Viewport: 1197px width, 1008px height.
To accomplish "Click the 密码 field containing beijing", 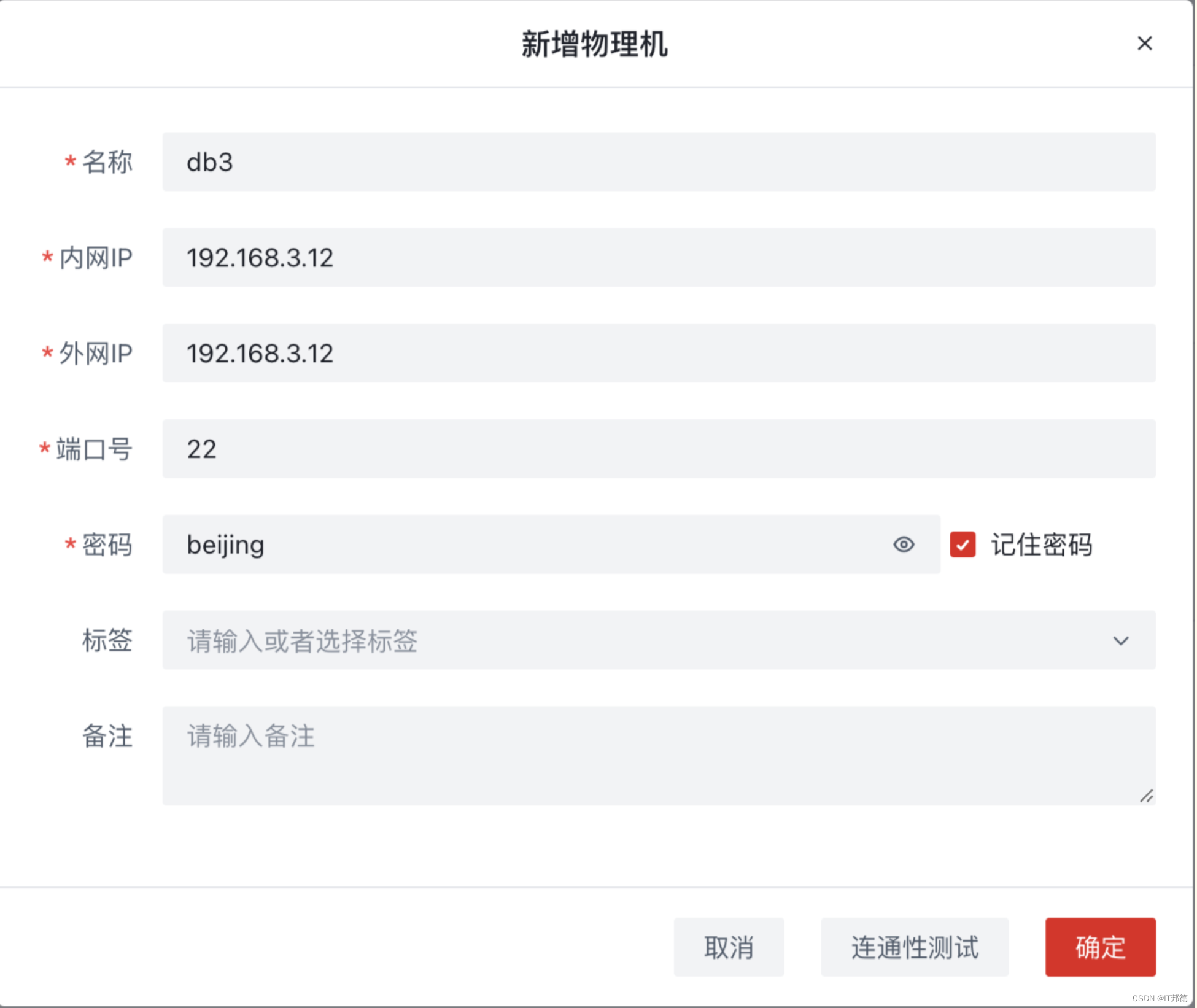I will point(528,545).
